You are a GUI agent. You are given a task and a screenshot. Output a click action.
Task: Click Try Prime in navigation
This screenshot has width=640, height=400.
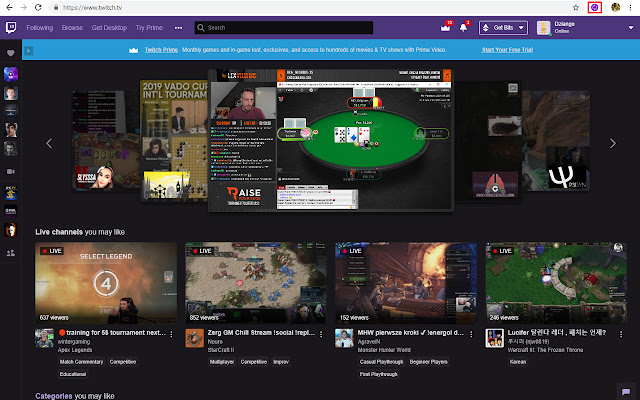tap(149, 28)
